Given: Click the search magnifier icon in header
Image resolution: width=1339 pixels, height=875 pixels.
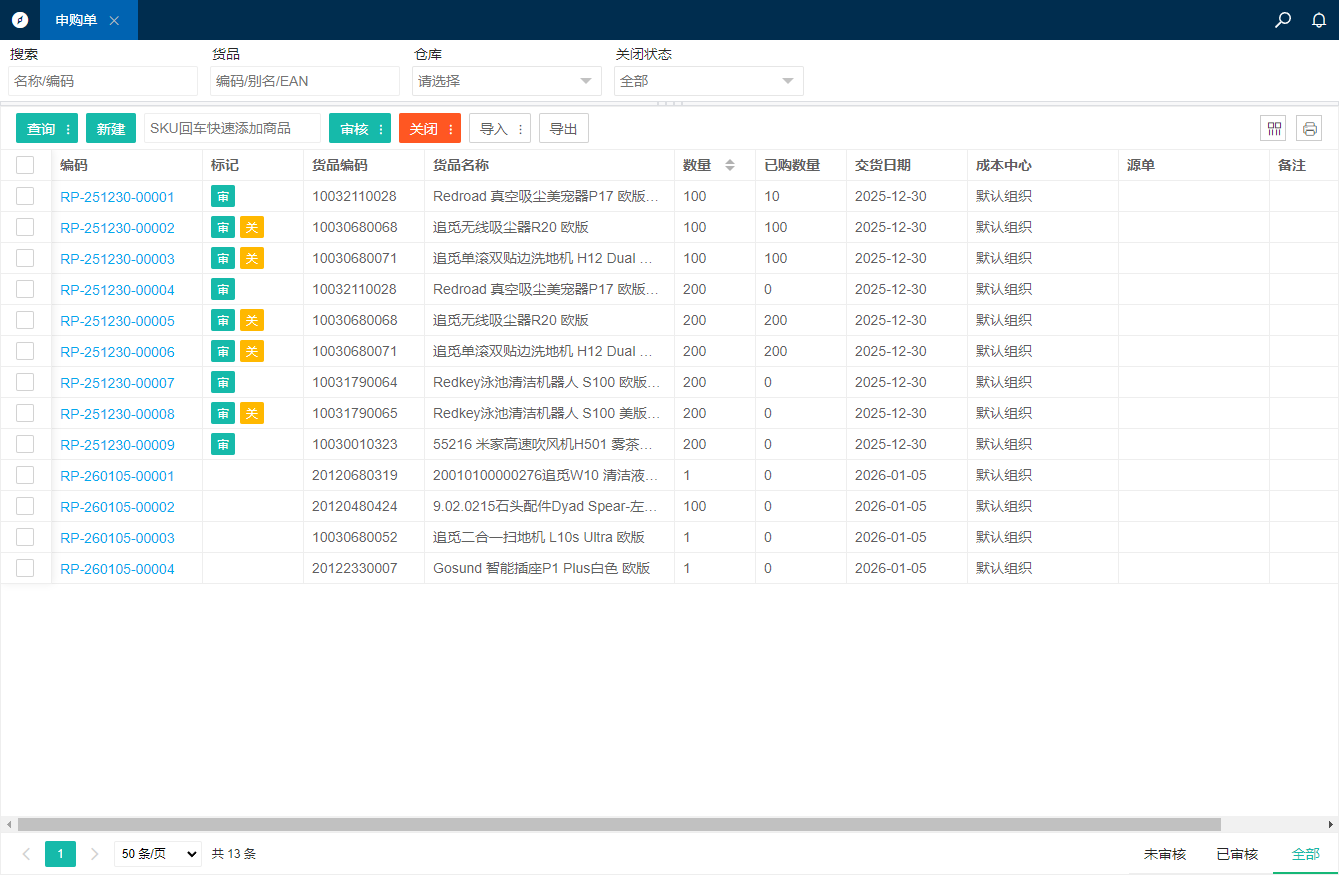Looking at the screenshot, I should click(x=1283, y=20).
